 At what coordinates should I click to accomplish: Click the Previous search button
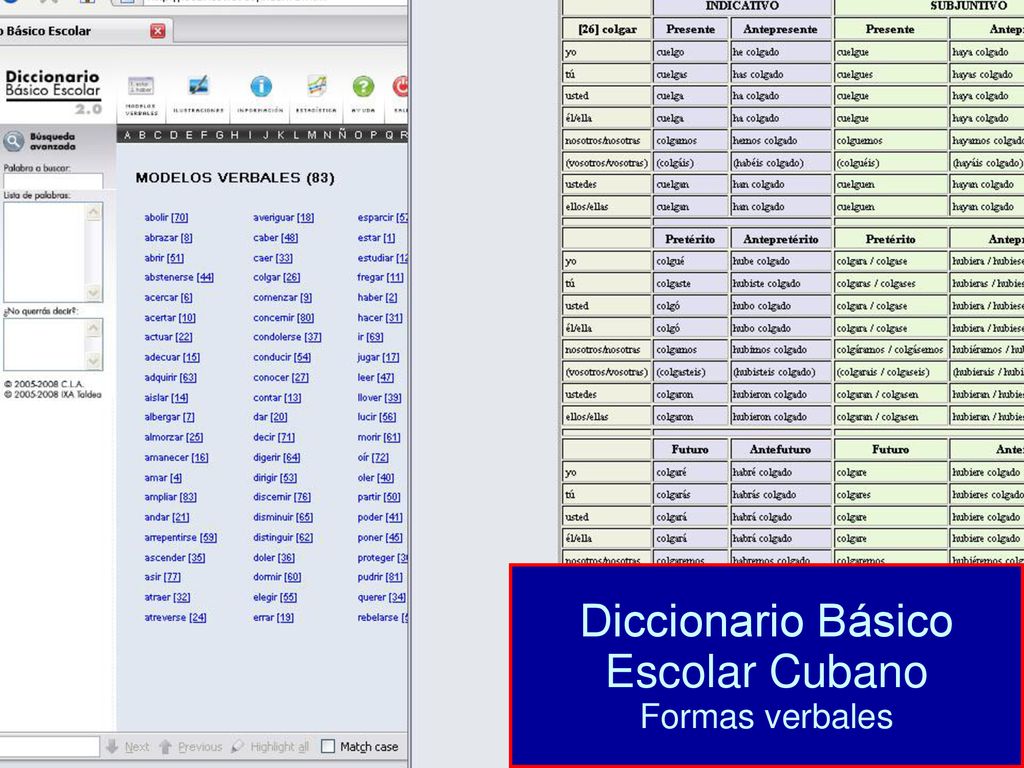[x=191, y=746]
